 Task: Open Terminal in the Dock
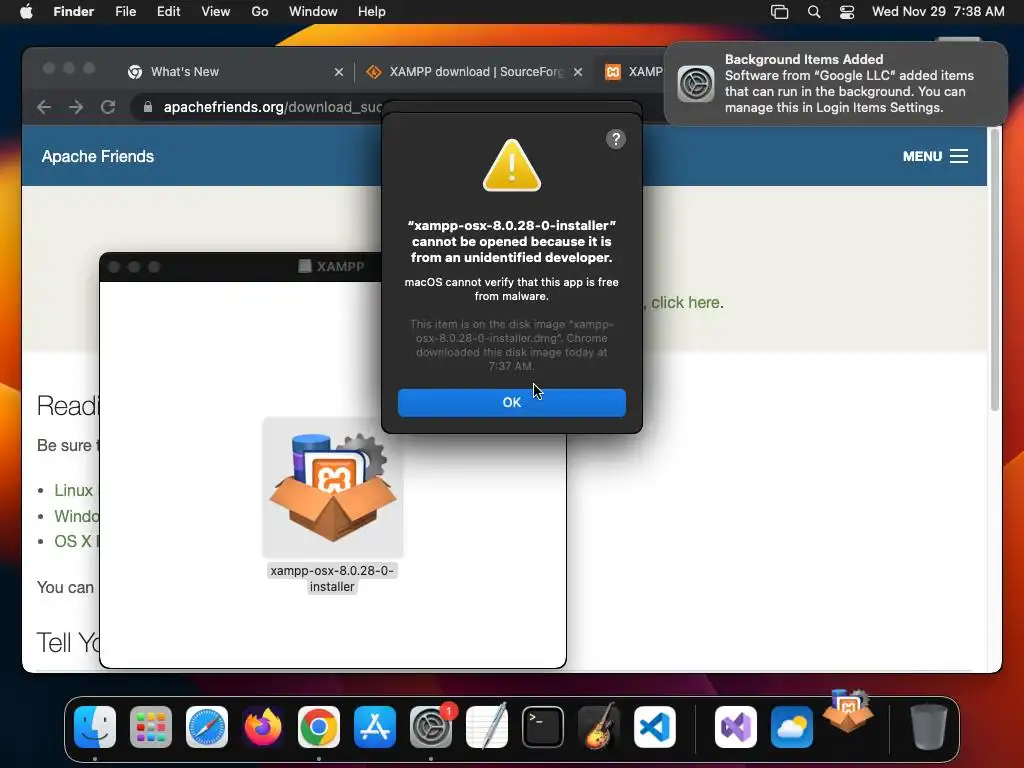pos(543,726)
